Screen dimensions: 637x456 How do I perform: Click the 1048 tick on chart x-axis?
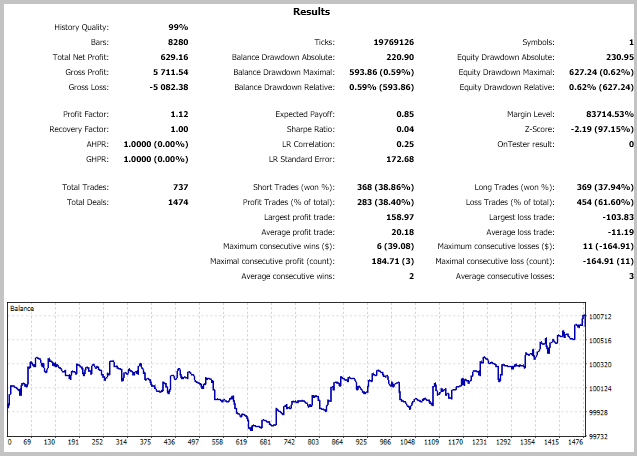pos(407,442)
